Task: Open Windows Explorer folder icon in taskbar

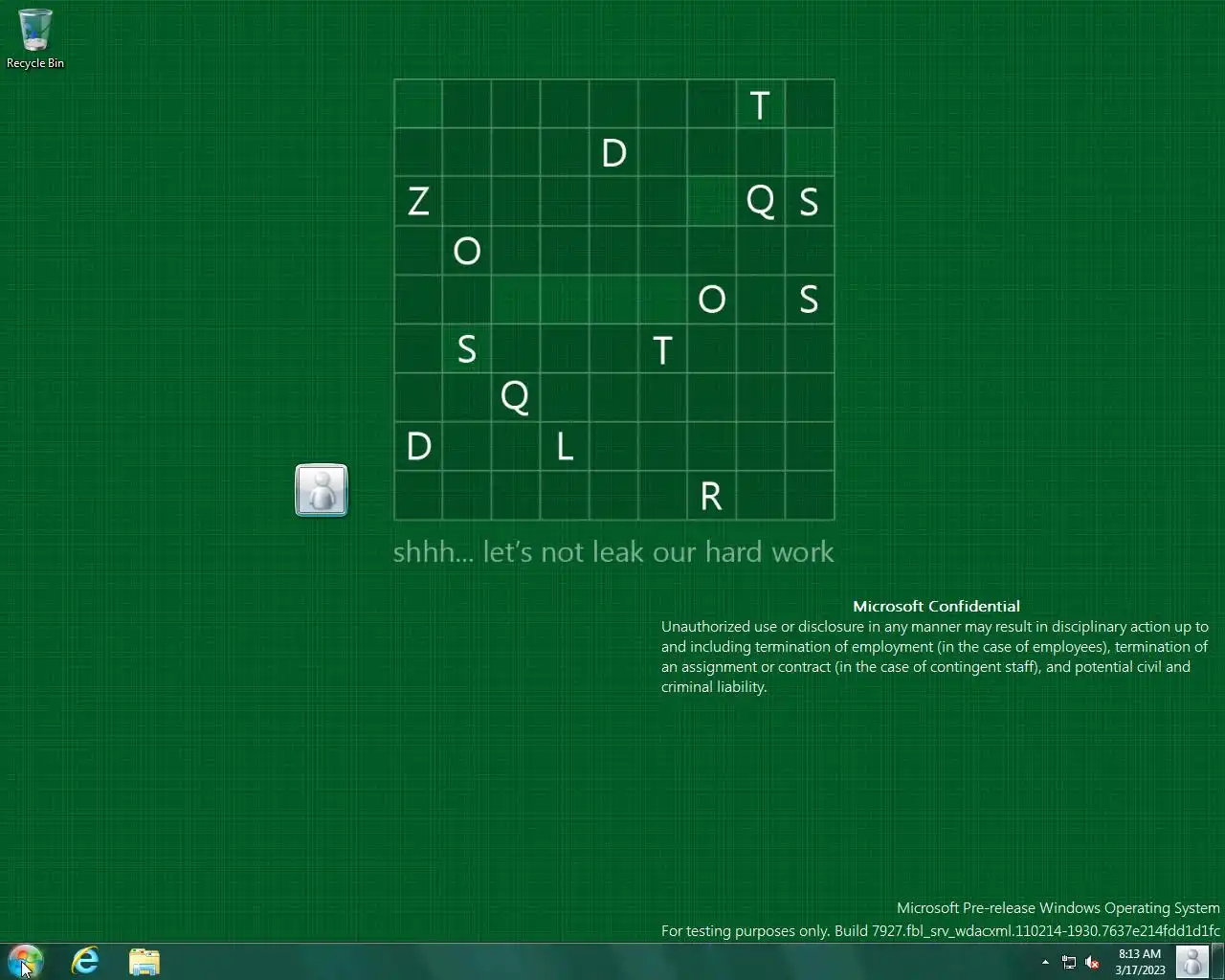Action: pos(145,961)
